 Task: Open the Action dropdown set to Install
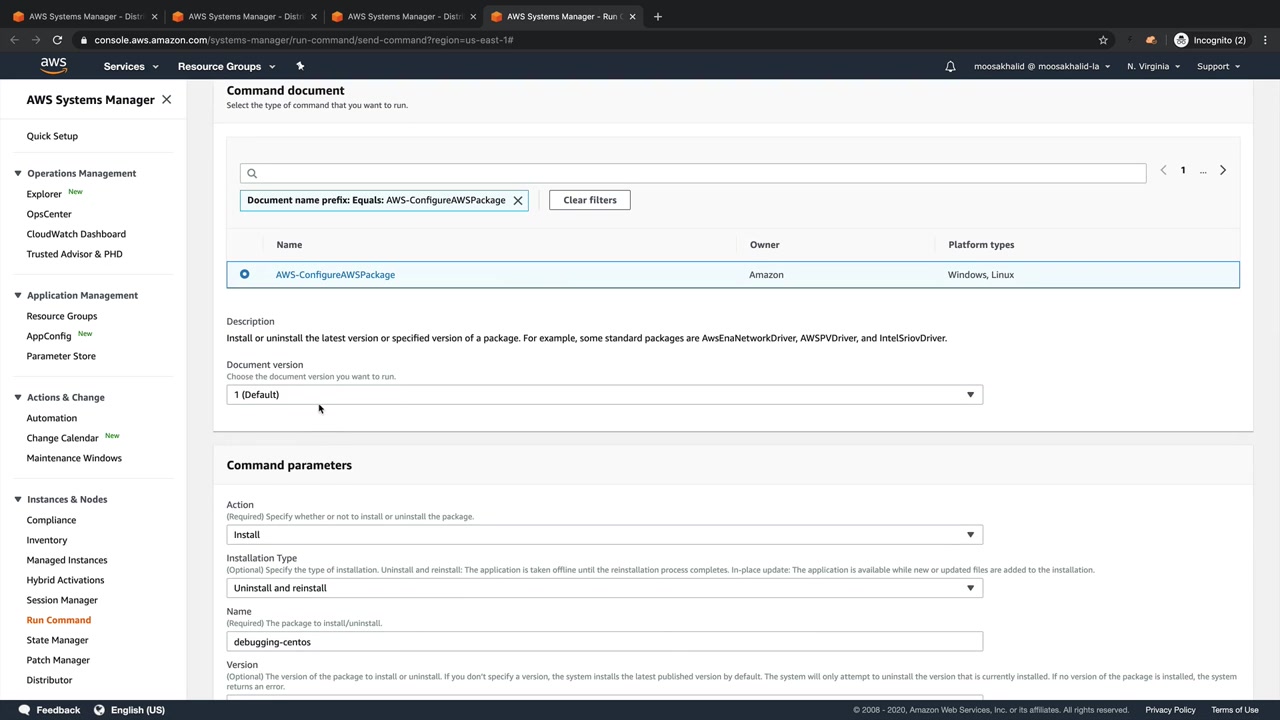tap(604, 535)
